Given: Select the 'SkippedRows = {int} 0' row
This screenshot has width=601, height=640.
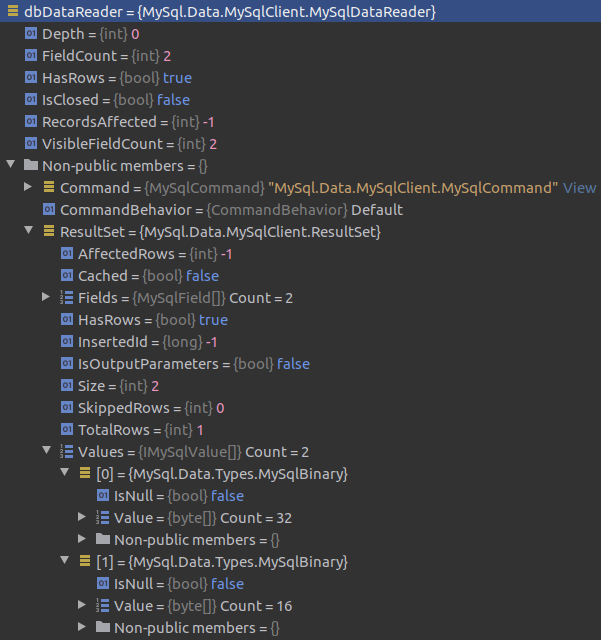Looking at the screenshot, I should 151,408.
